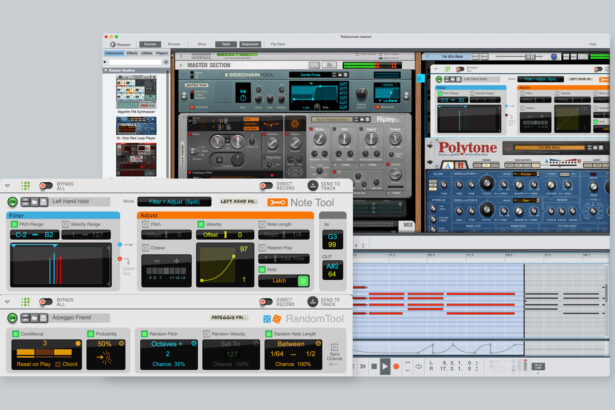Click green grid icon above Random Tool

[x=25, y=301]
